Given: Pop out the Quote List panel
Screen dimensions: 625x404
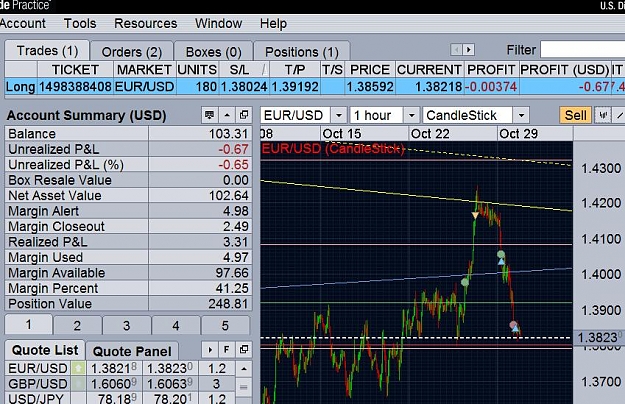Looking at the screenshot, I should pyautogui.click(x=244, y=350).
